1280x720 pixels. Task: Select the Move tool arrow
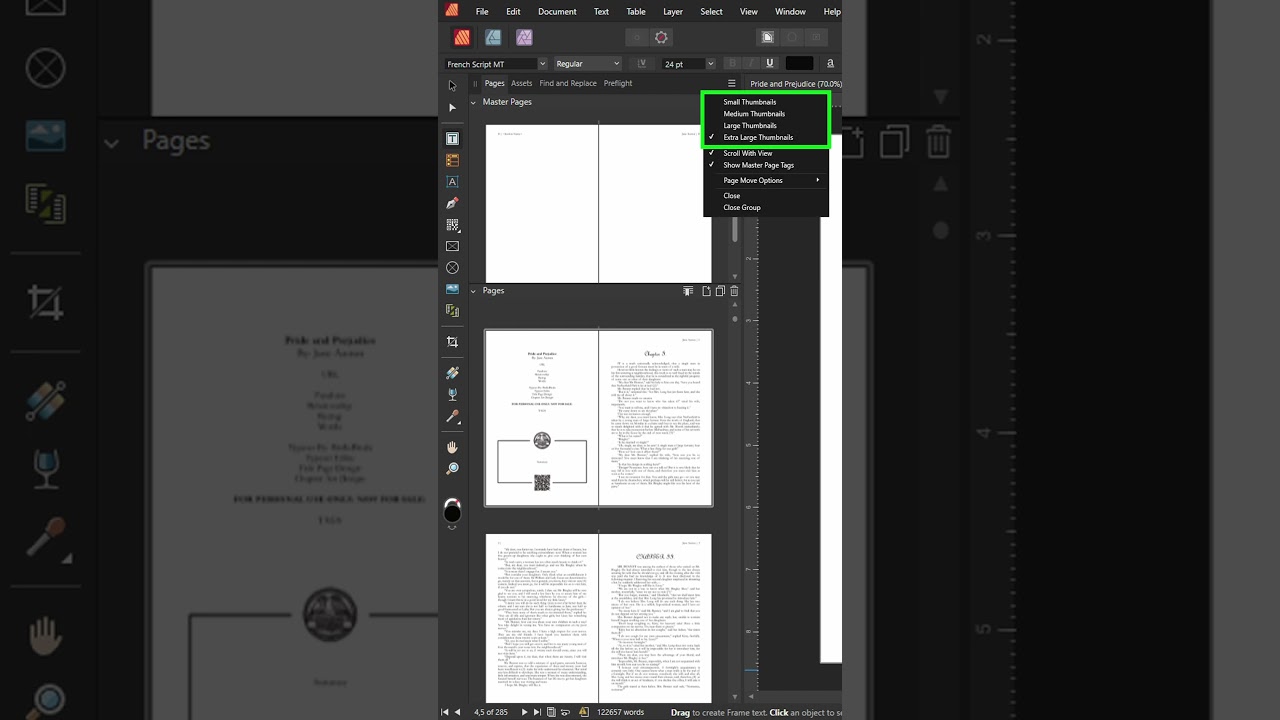point(452,85)
